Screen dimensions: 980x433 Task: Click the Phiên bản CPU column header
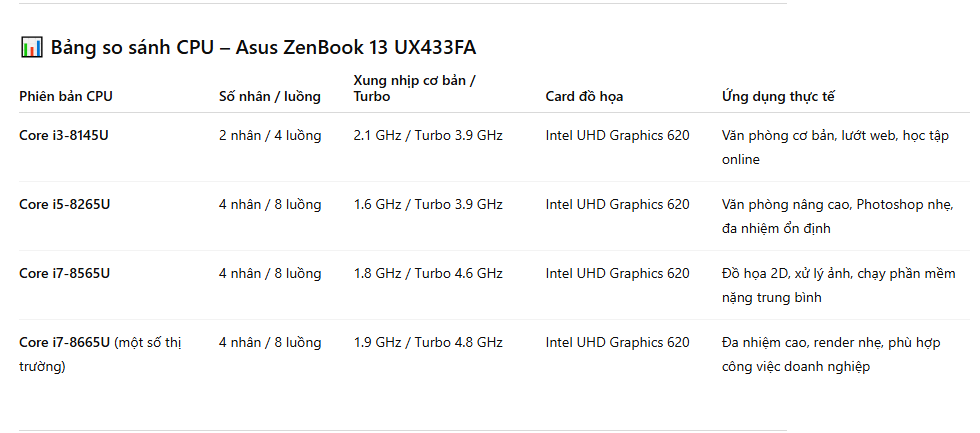point(66,97)
